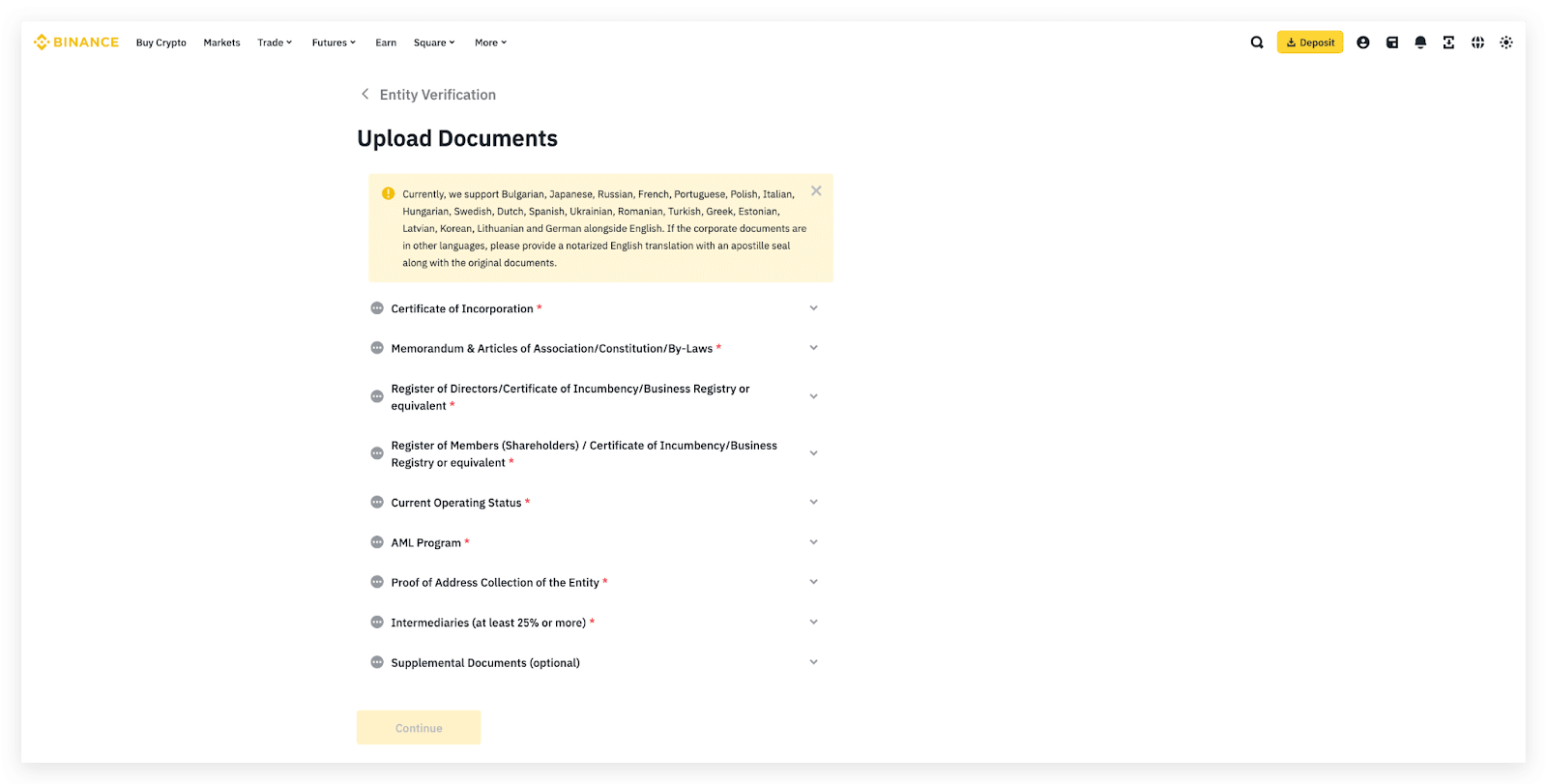Click the QR download app icon

(1448, 43)
